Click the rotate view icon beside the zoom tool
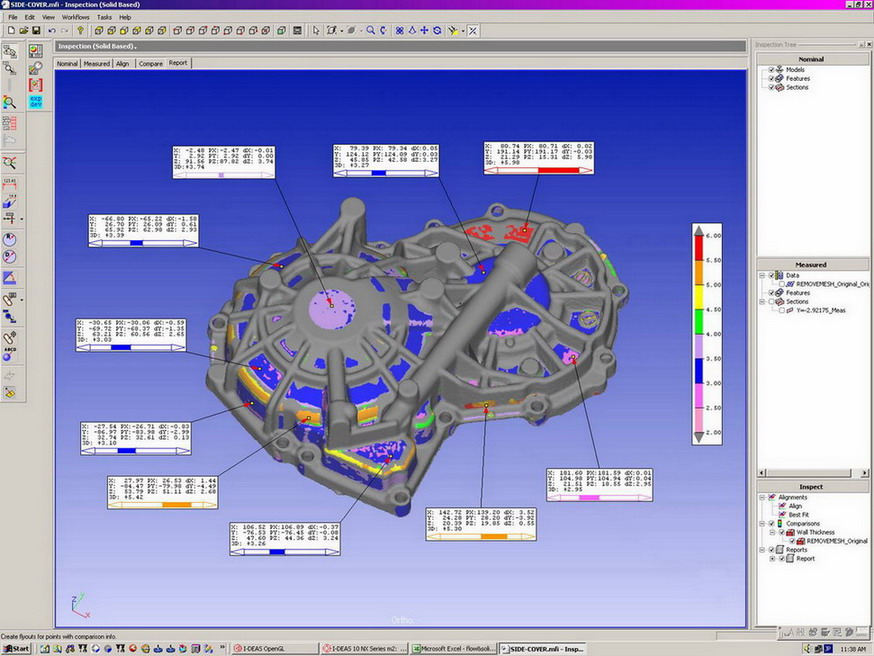This screenshot has height=656, width=874. (x=383, y=31)
